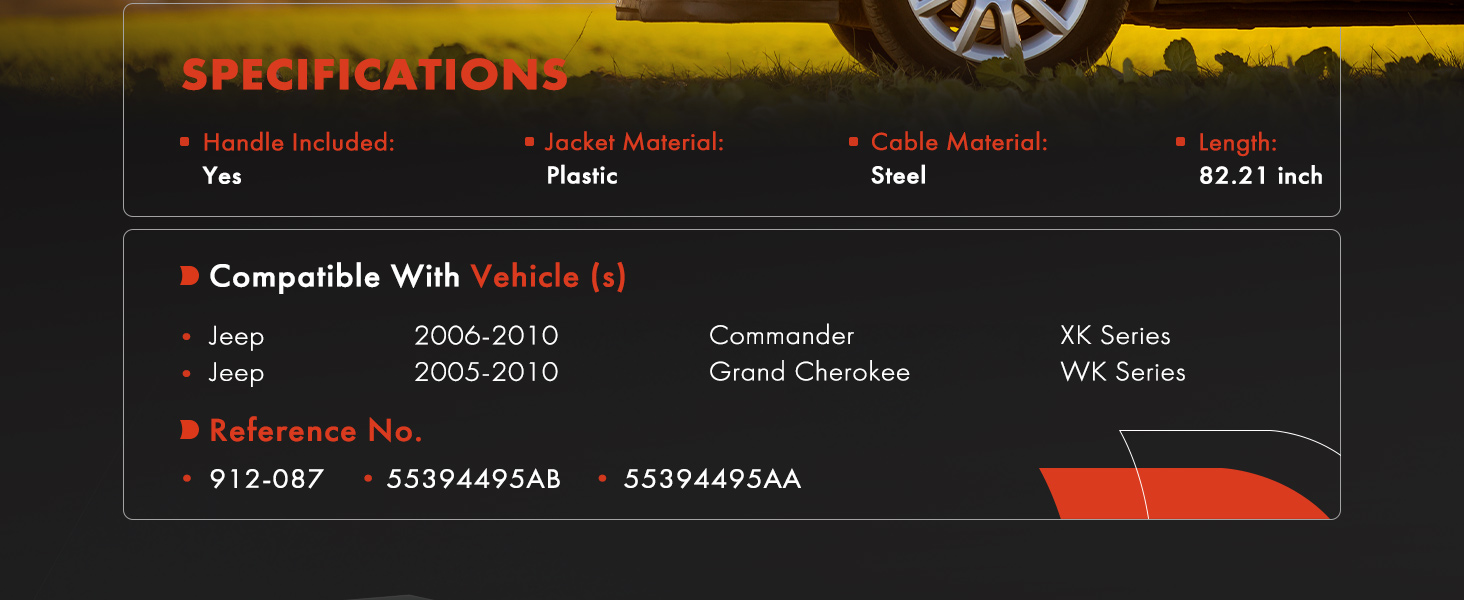Click the Plastic jacket material value
This screenshot has width=1464, height=600.
[x=582, y=176]
